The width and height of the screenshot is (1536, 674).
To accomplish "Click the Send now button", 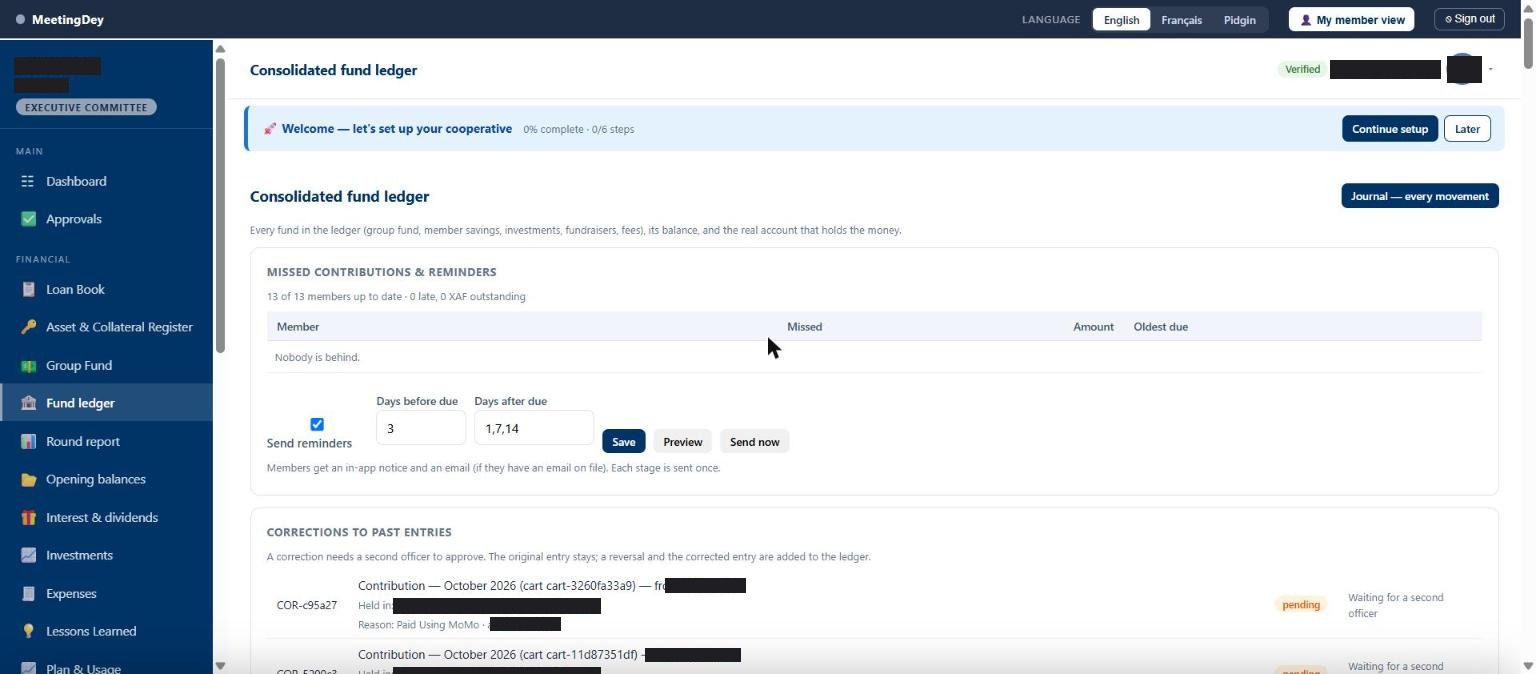I will tap(754, 442).
